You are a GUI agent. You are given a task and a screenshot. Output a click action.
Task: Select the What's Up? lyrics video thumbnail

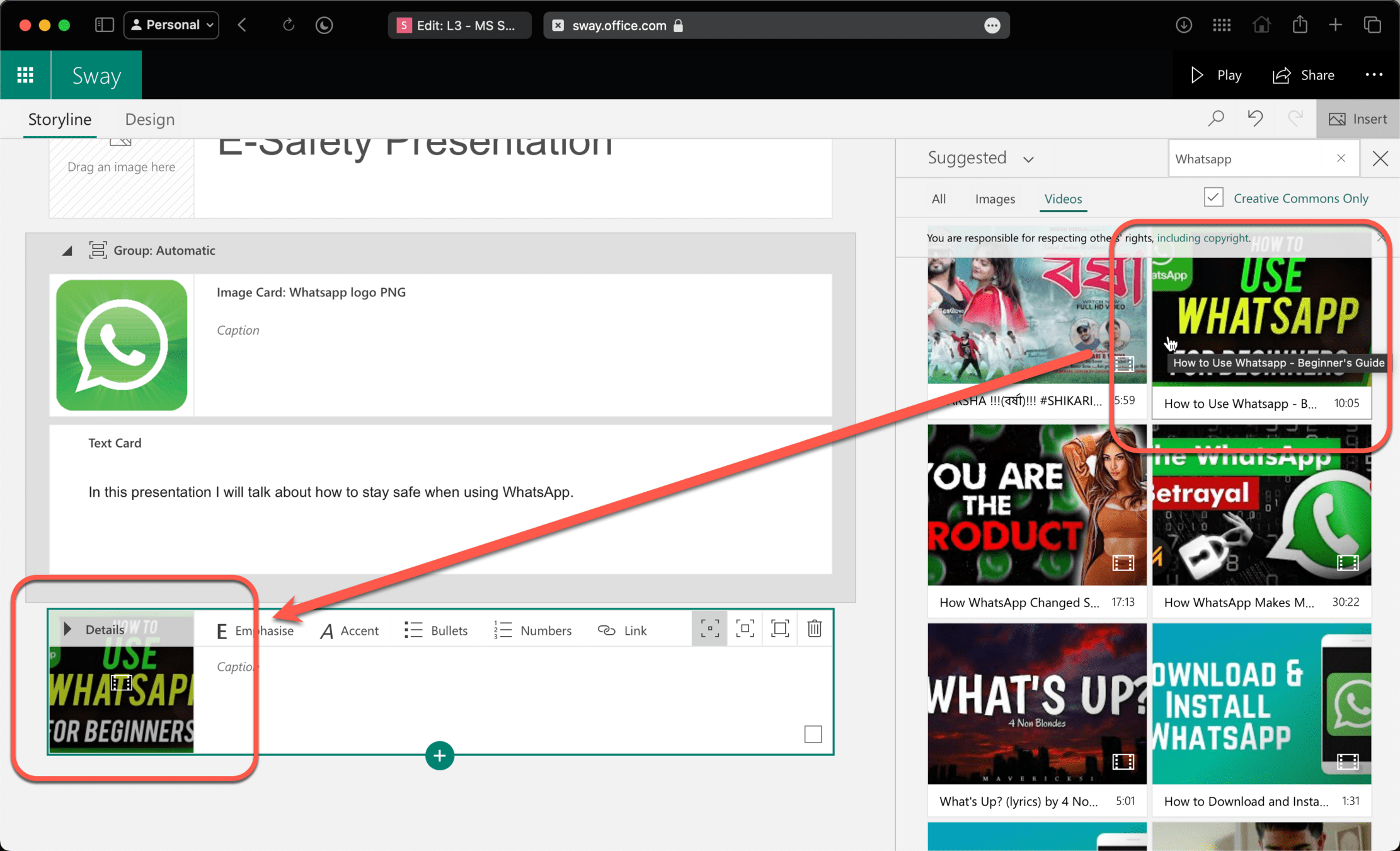pyautogui.click(x=1036, y=703)
